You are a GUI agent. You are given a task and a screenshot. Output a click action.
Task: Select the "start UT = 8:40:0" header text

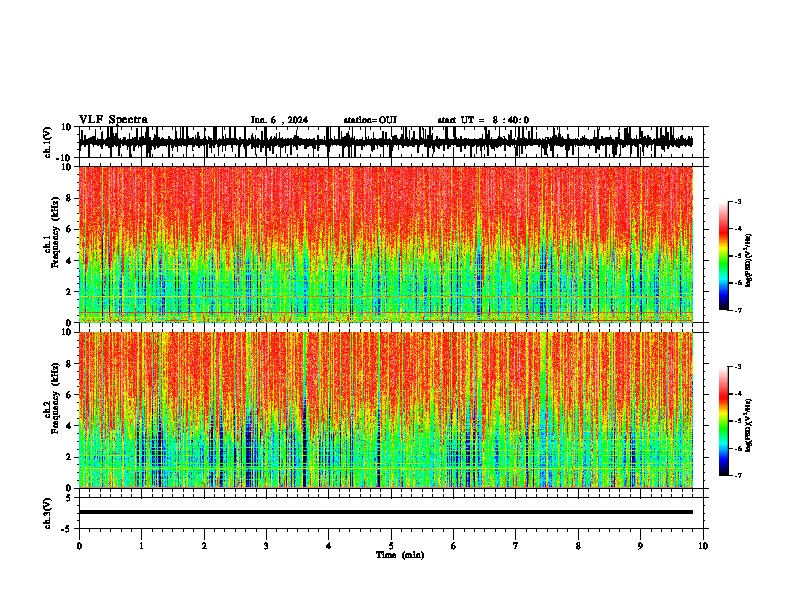[x=483, y=120]
